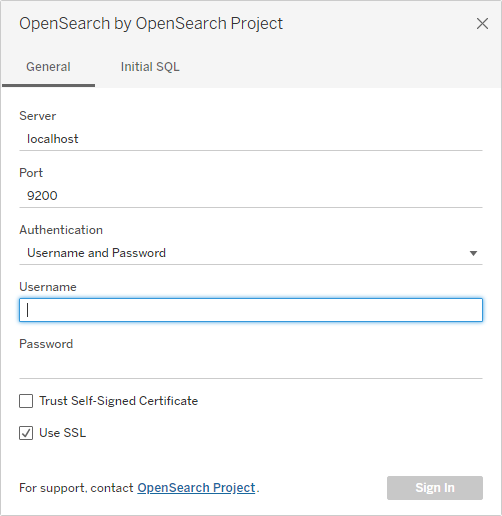Uncheck the Use SSL checkbox

(26, 433)
